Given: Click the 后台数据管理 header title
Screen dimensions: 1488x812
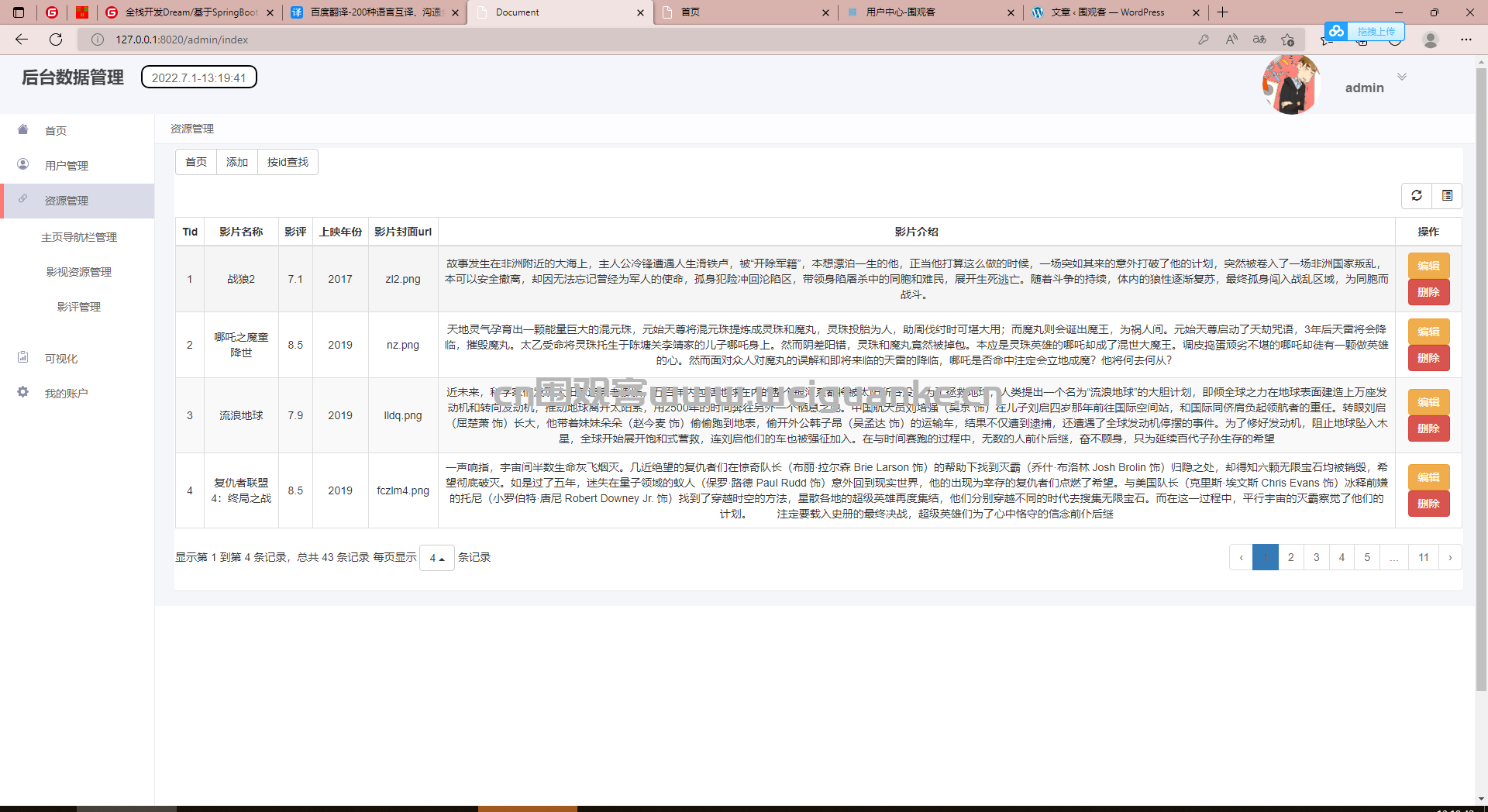Looking at the screenshot, I should click(73, 77).
